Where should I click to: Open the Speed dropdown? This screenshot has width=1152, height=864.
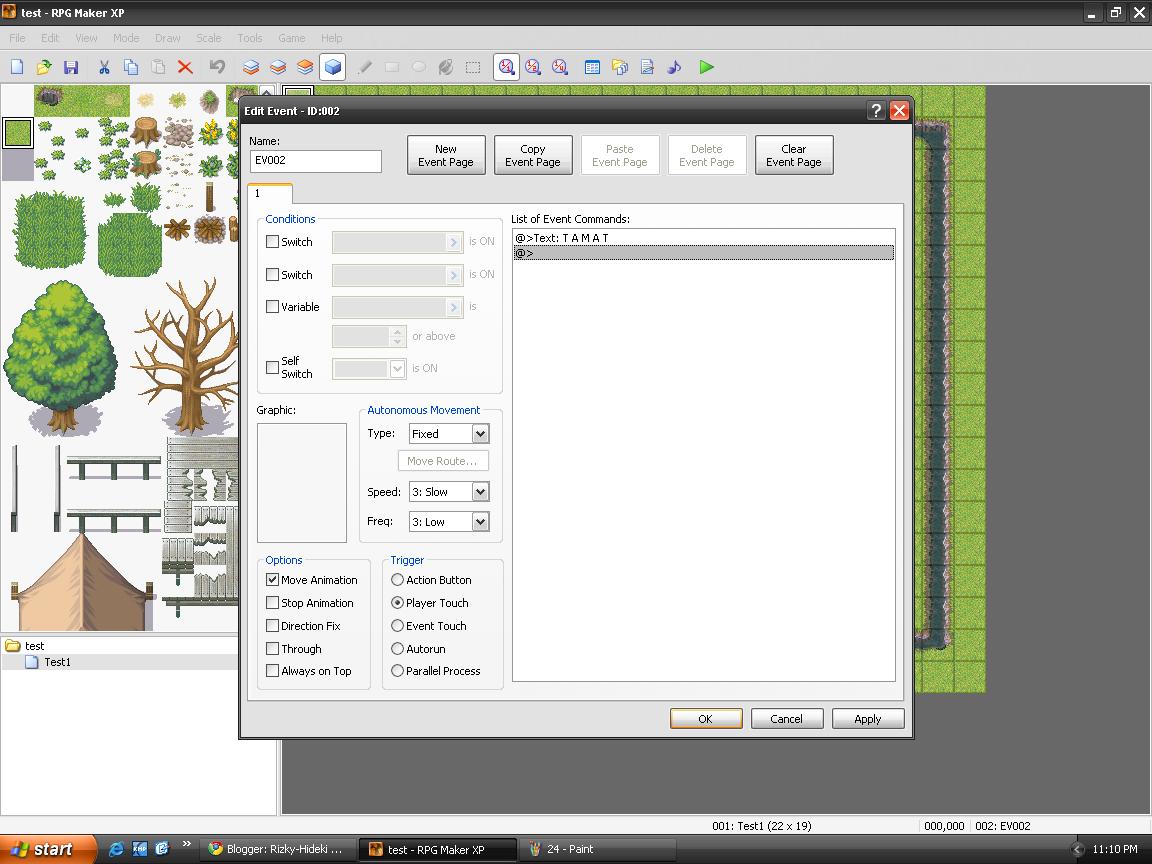pyautogui.click(x=480, y=492)
